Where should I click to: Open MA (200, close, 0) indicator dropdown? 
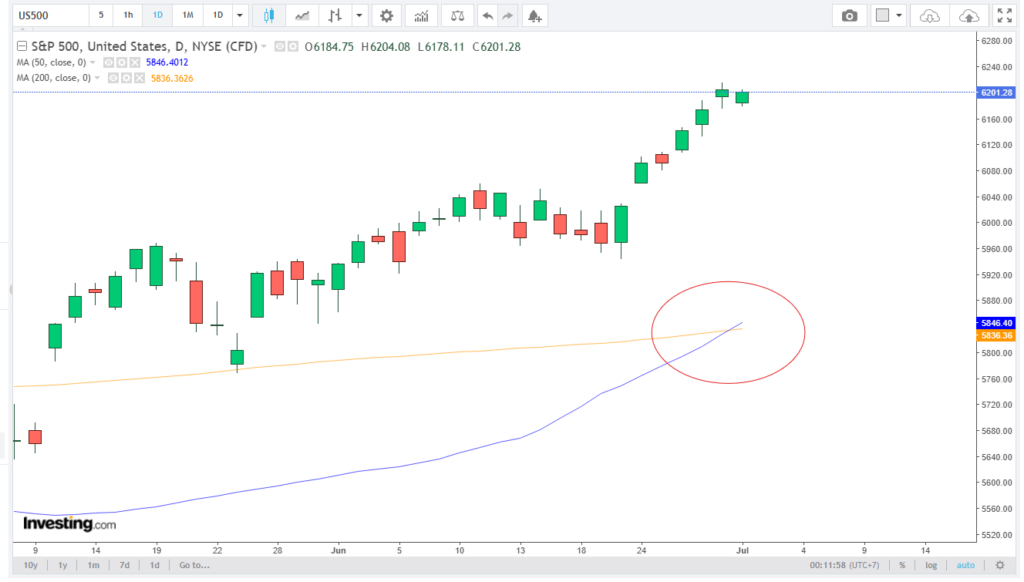(98, 78)
